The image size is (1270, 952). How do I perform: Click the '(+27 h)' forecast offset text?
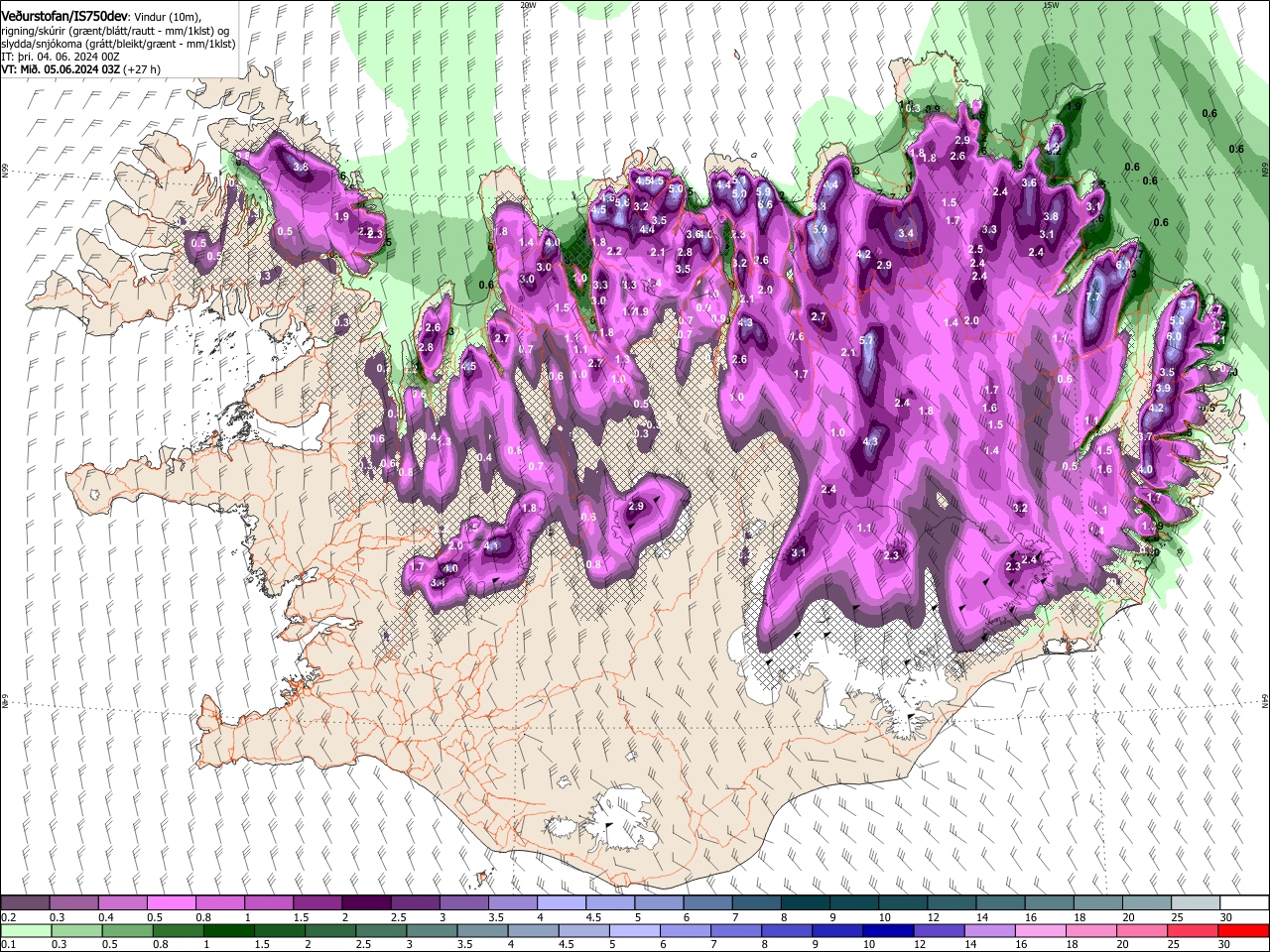click(x=144, y=69)
